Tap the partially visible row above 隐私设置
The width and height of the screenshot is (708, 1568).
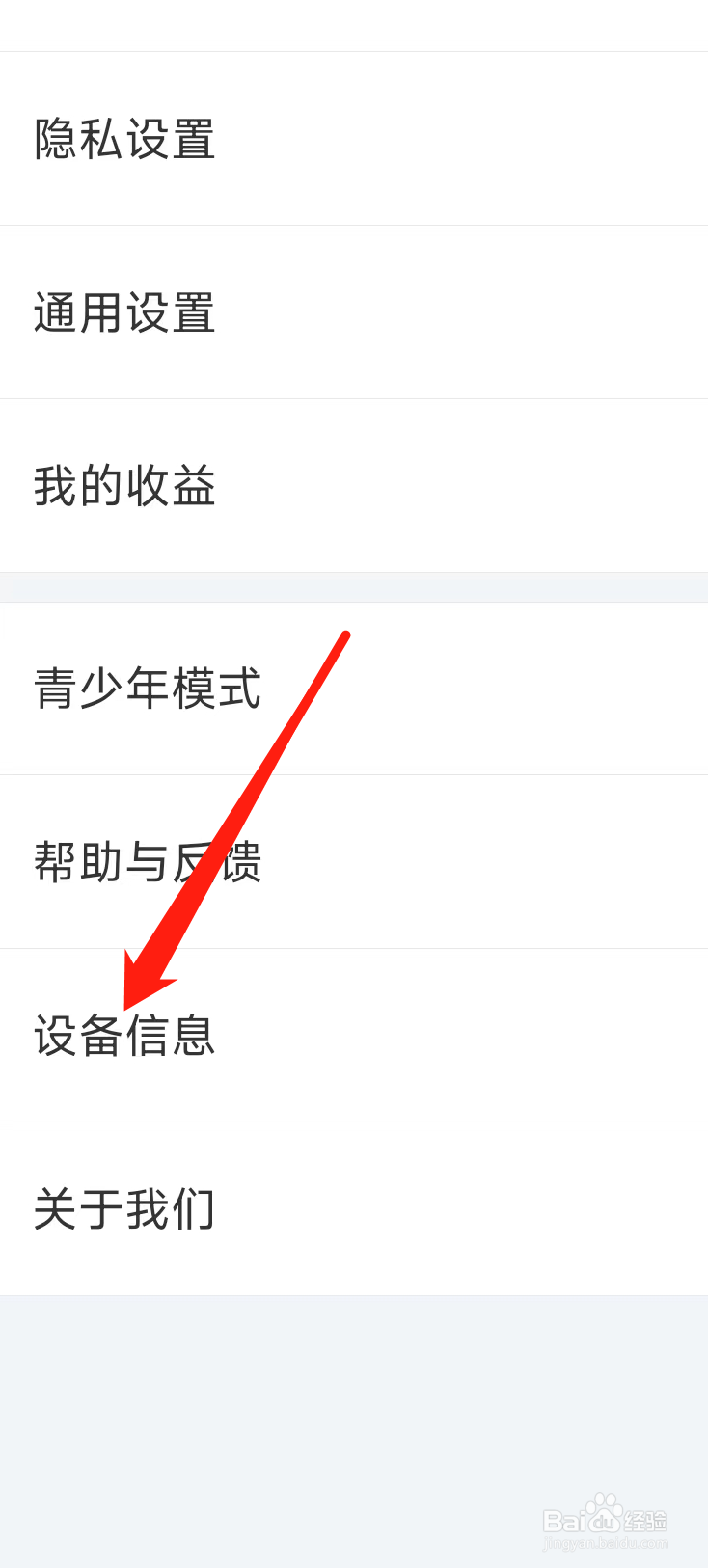tap(354, 25)
